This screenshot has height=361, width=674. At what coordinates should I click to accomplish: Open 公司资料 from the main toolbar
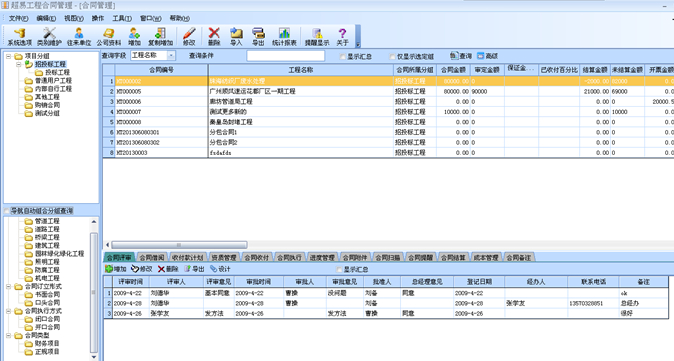(108, 37)
